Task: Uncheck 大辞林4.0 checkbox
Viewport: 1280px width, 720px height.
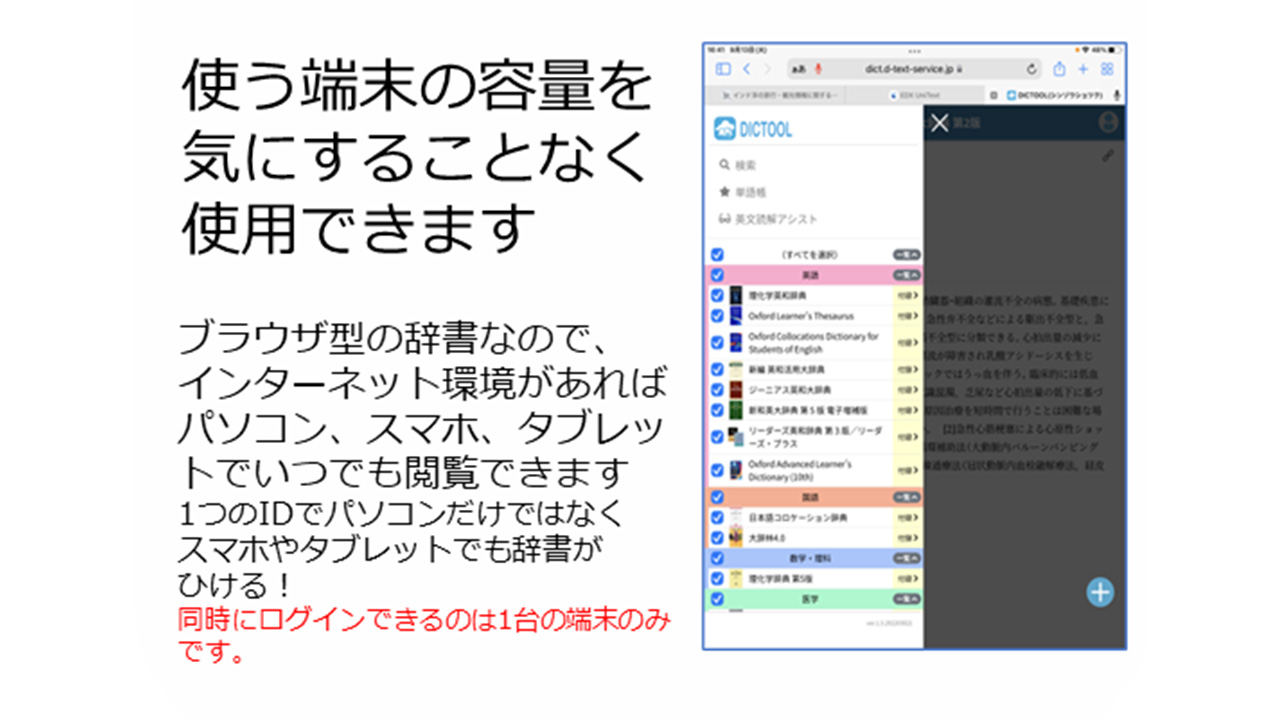Action: (x=717, y=538)
